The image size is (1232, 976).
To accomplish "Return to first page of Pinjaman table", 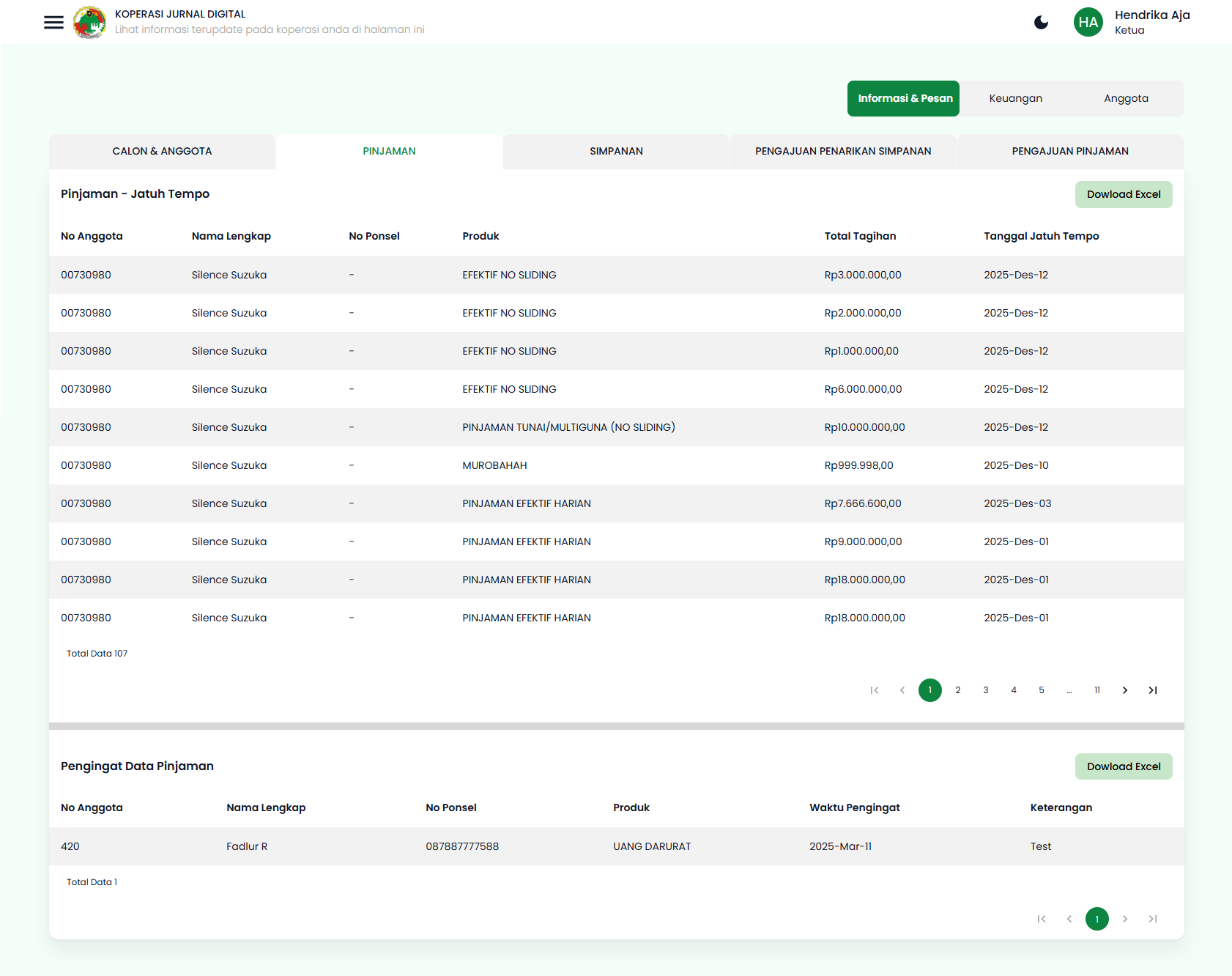I will click(873, 690).
